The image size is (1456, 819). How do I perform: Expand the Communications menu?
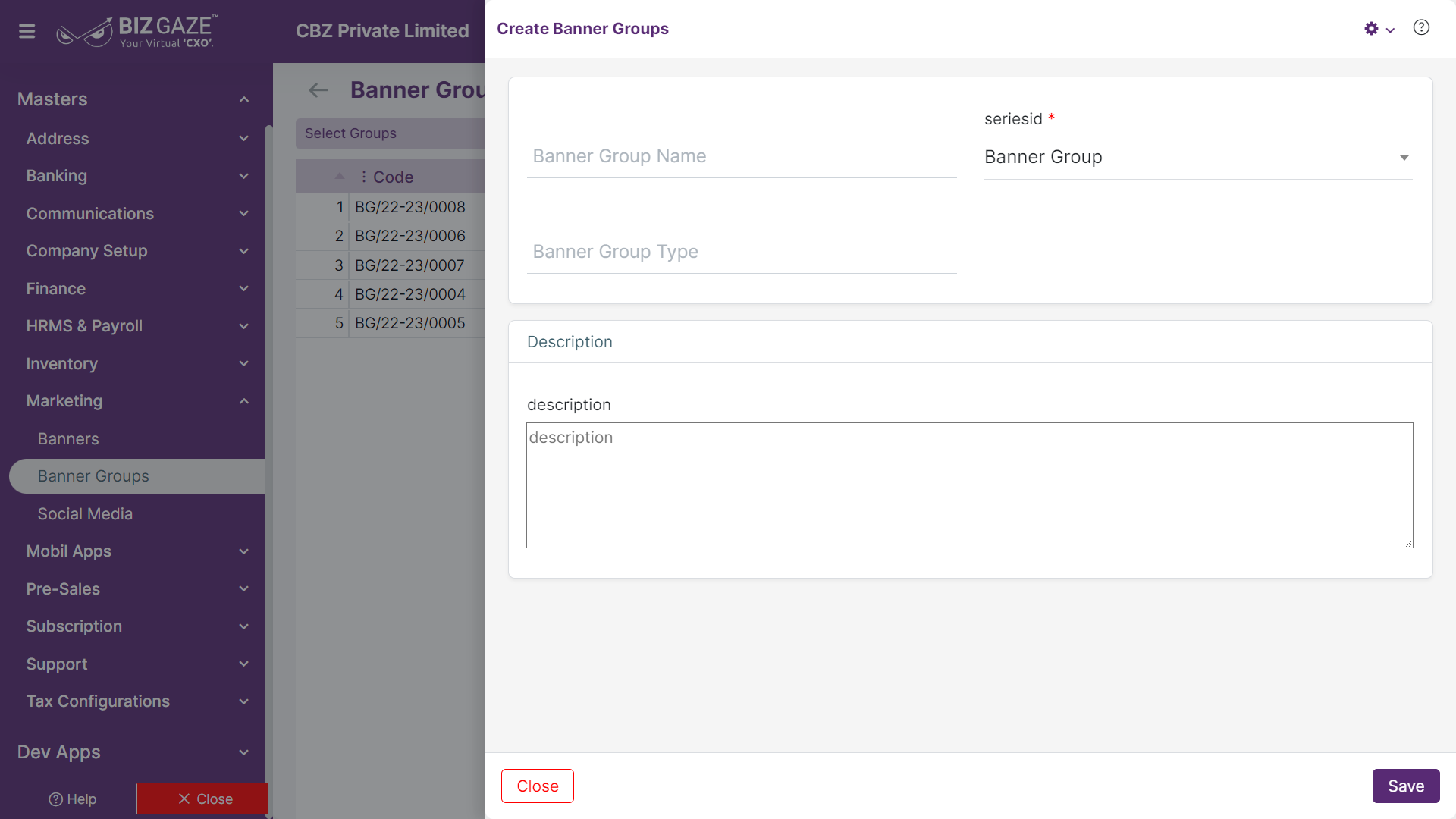(x=136, y=214)
